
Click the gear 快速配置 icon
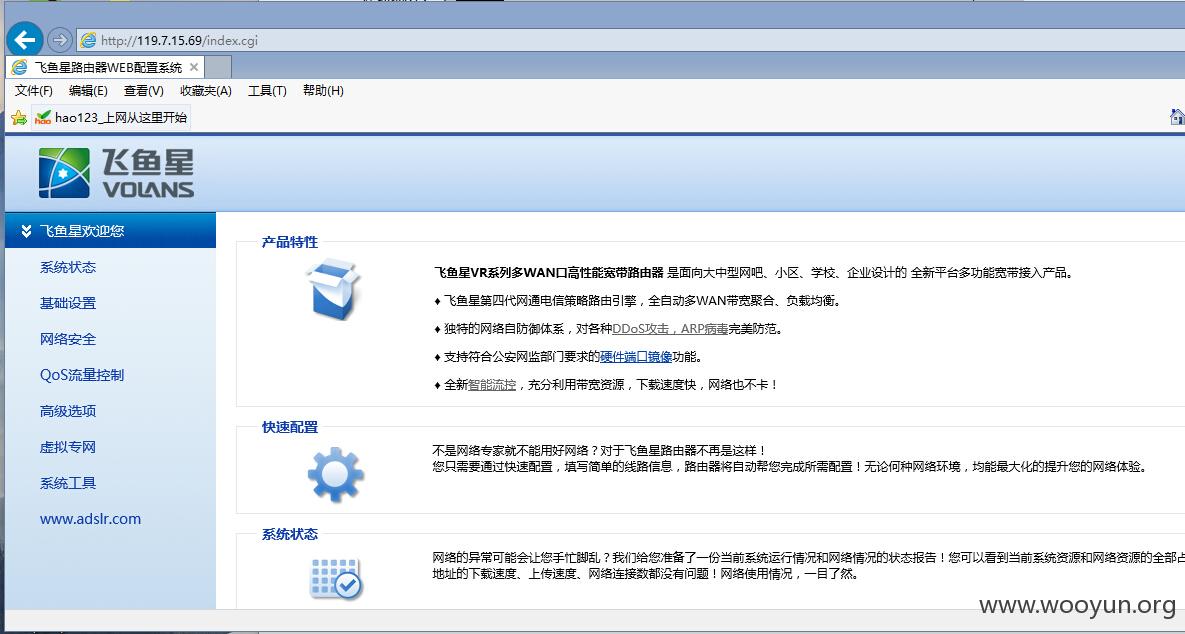point(336,475)
